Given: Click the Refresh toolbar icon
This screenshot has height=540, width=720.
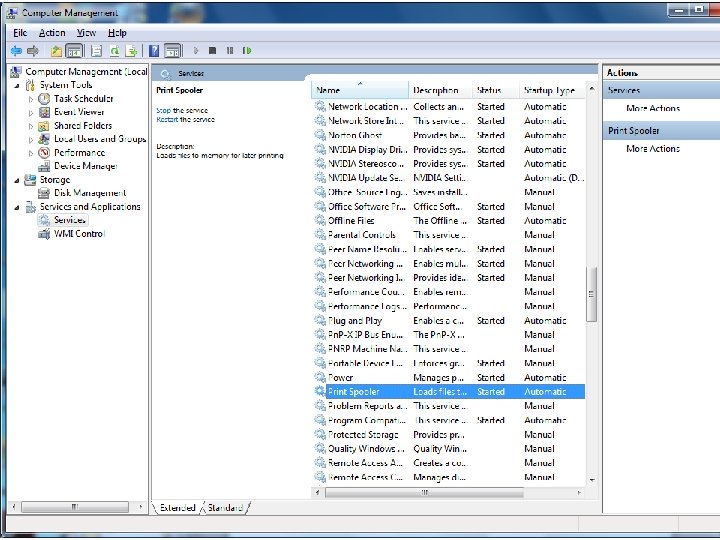Looking at the screenshot, I should 114,51.
